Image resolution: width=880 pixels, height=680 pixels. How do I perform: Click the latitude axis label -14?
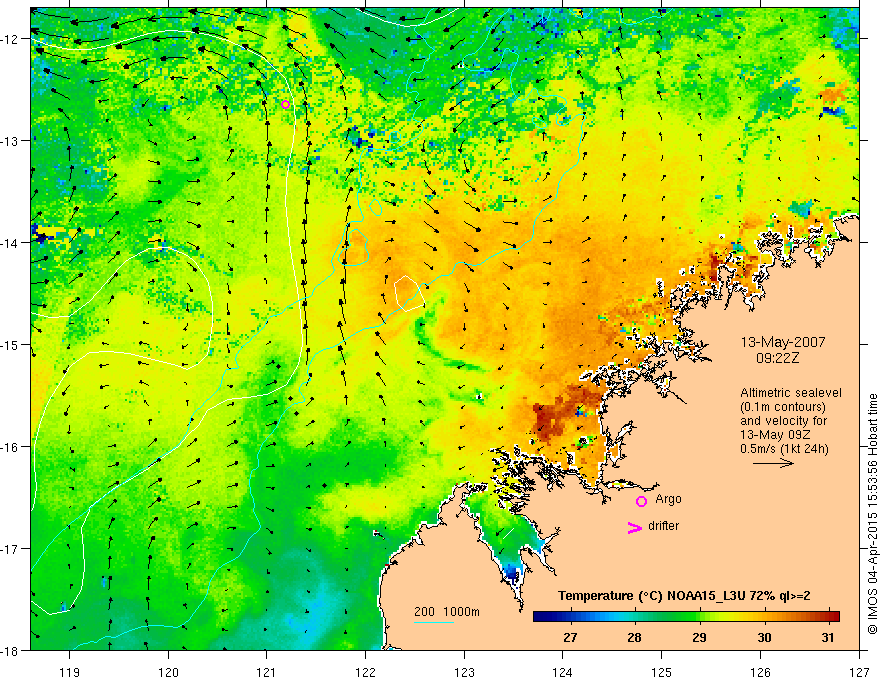tap(10, 243)
